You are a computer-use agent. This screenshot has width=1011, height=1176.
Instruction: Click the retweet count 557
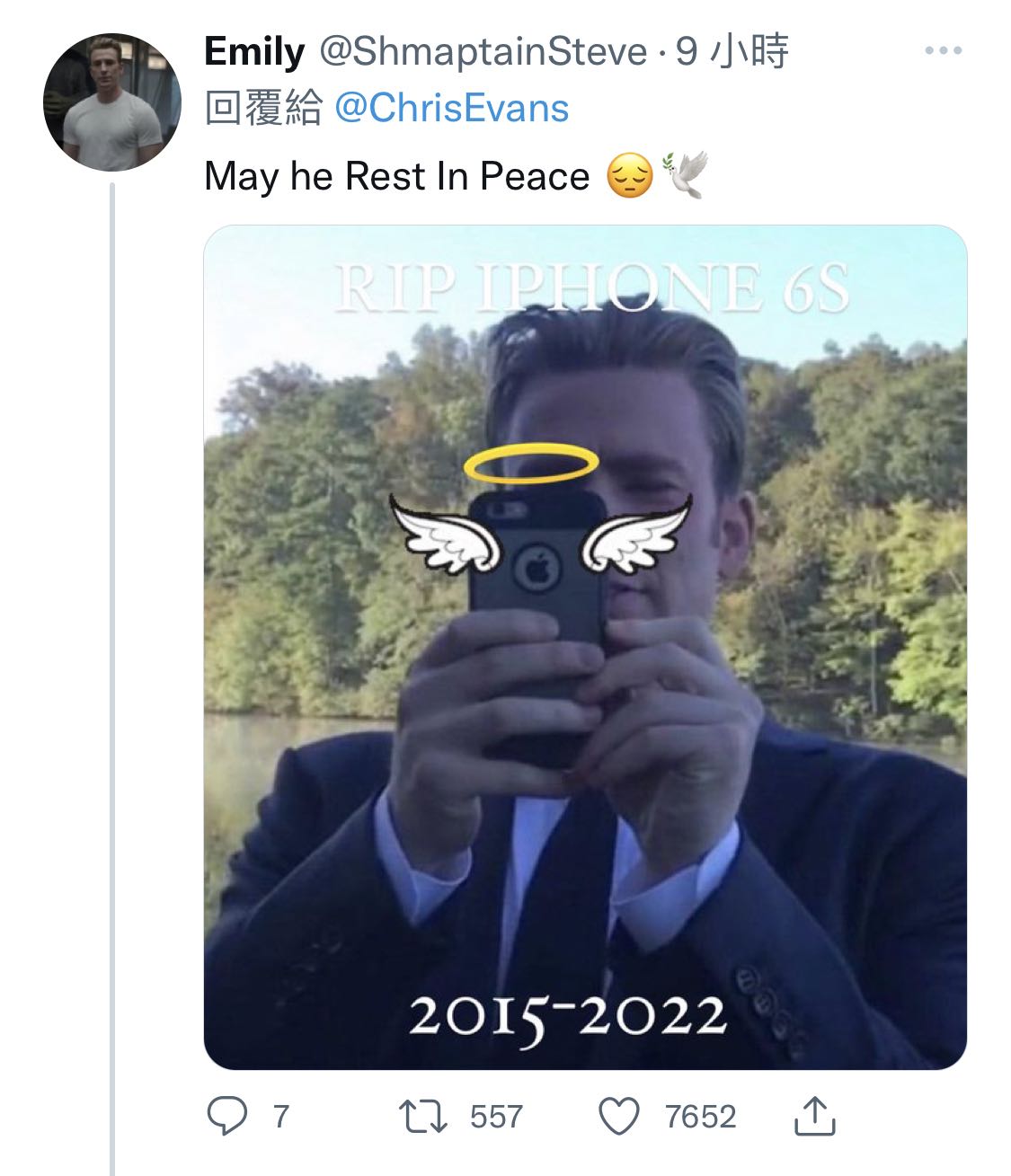[496, 1116]
